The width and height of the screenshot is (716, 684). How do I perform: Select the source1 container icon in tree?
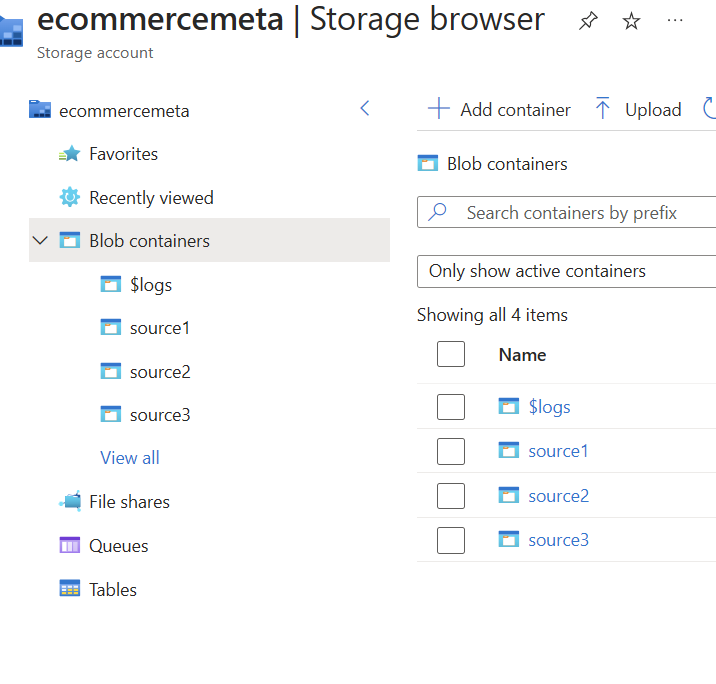pos(111,327)
